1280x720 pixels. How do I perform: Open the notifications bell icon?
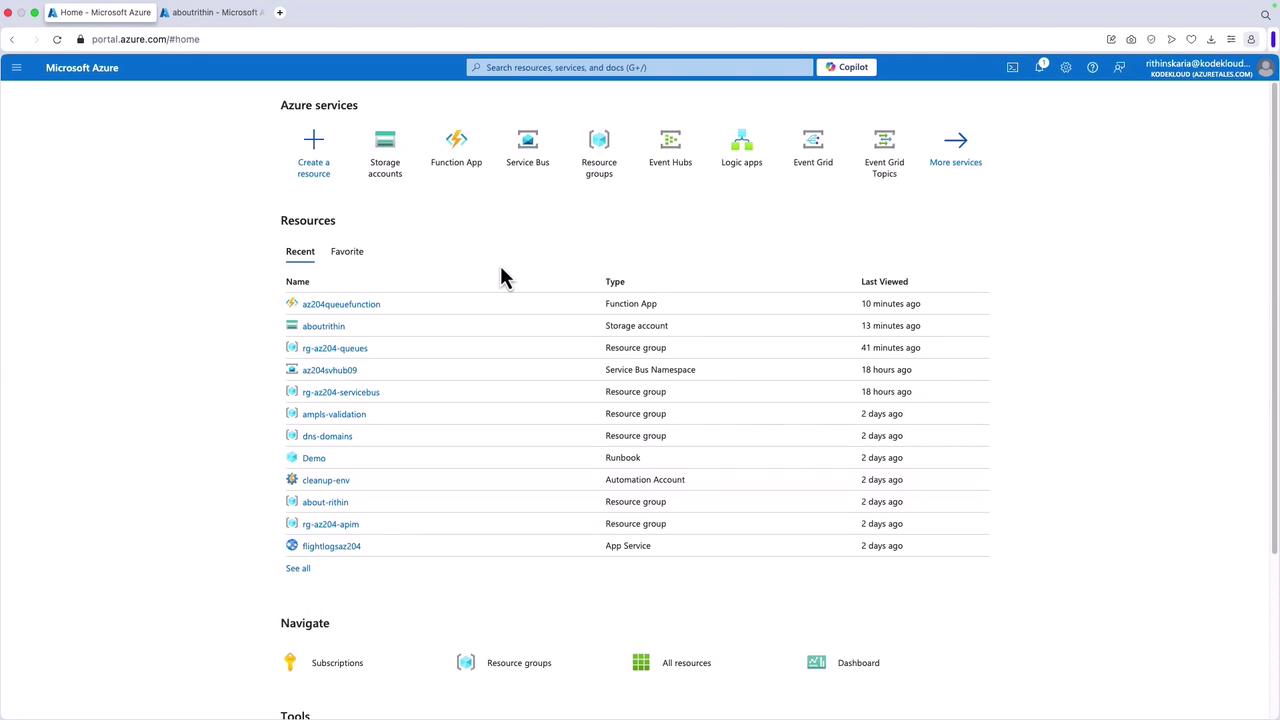(1039, 67)
